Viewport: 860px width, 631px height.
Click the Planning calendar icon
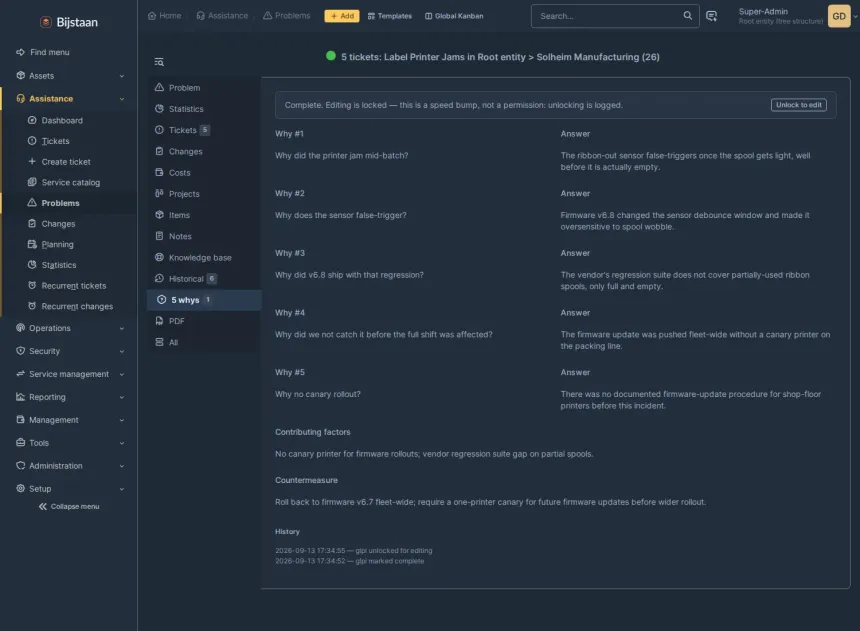tap(32, 244)
